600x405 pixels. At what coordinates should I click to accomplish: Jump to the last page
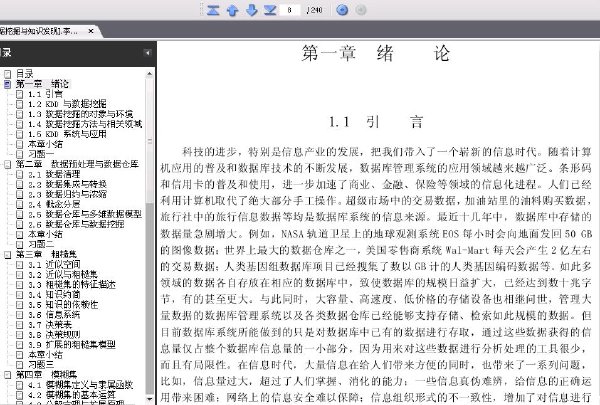pos(270,10)
